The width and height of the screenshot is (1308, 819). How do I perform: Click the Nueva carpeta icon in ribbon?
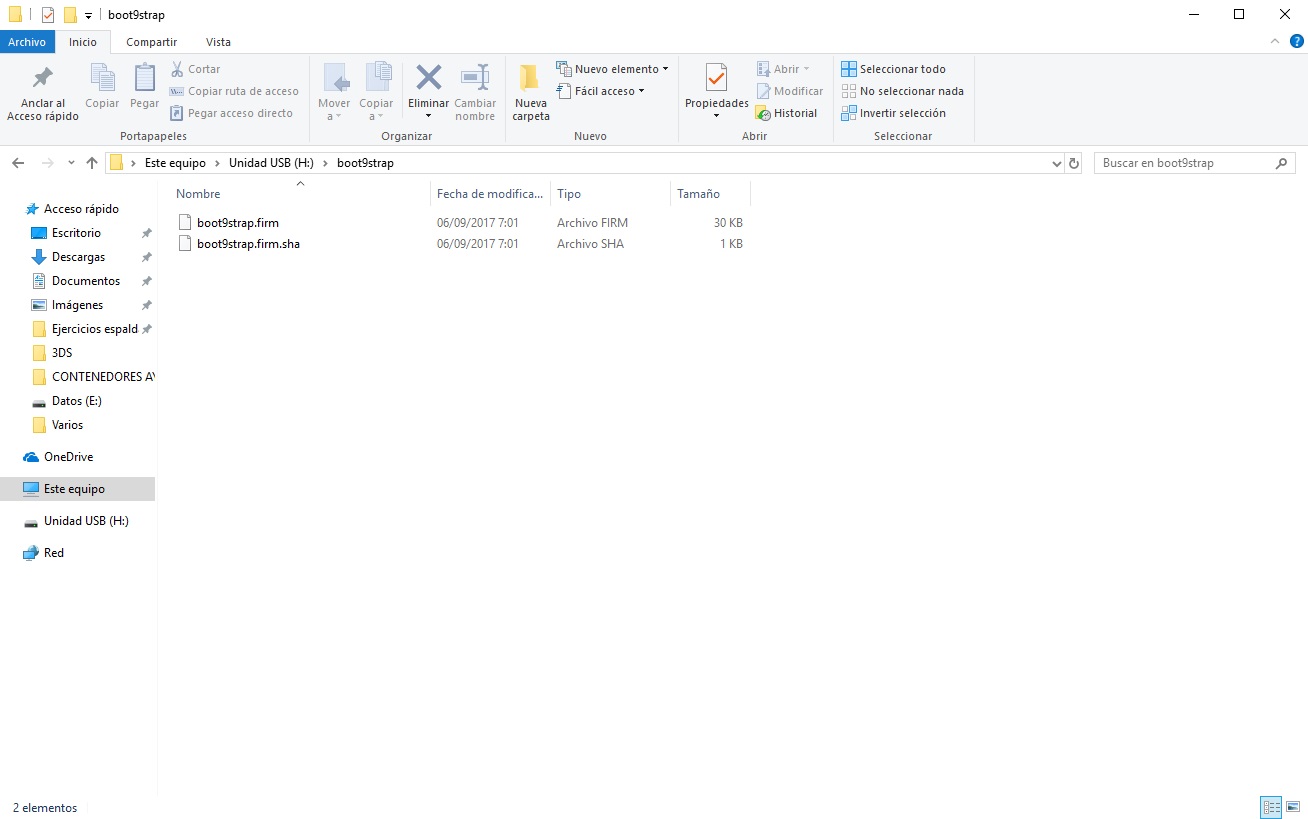530,79
